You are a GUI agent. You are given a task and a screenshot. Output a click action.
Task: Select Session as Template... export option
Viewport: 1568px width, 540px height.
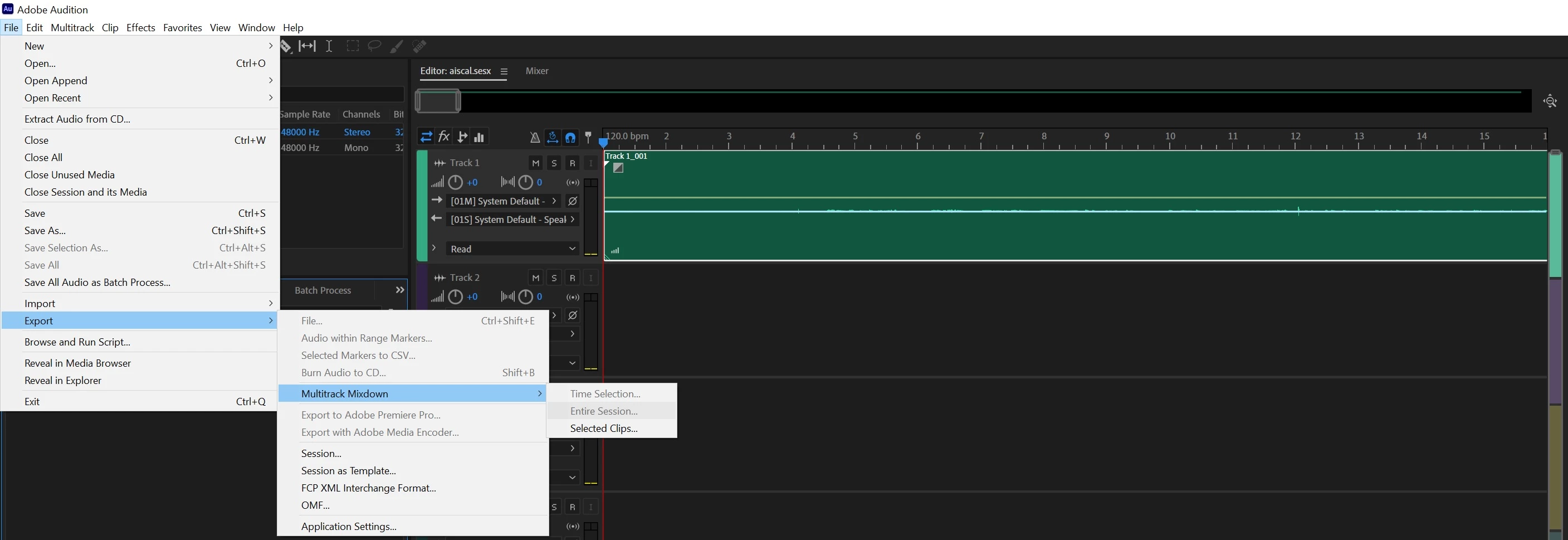point(413,470)
